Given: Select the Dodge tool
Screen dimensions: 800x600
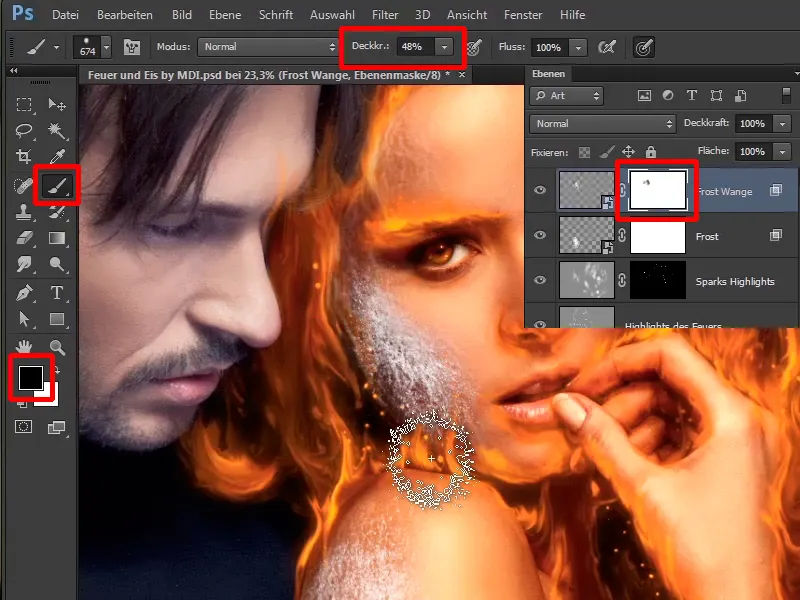Looking at the screenshot, I should click(57, 264).
